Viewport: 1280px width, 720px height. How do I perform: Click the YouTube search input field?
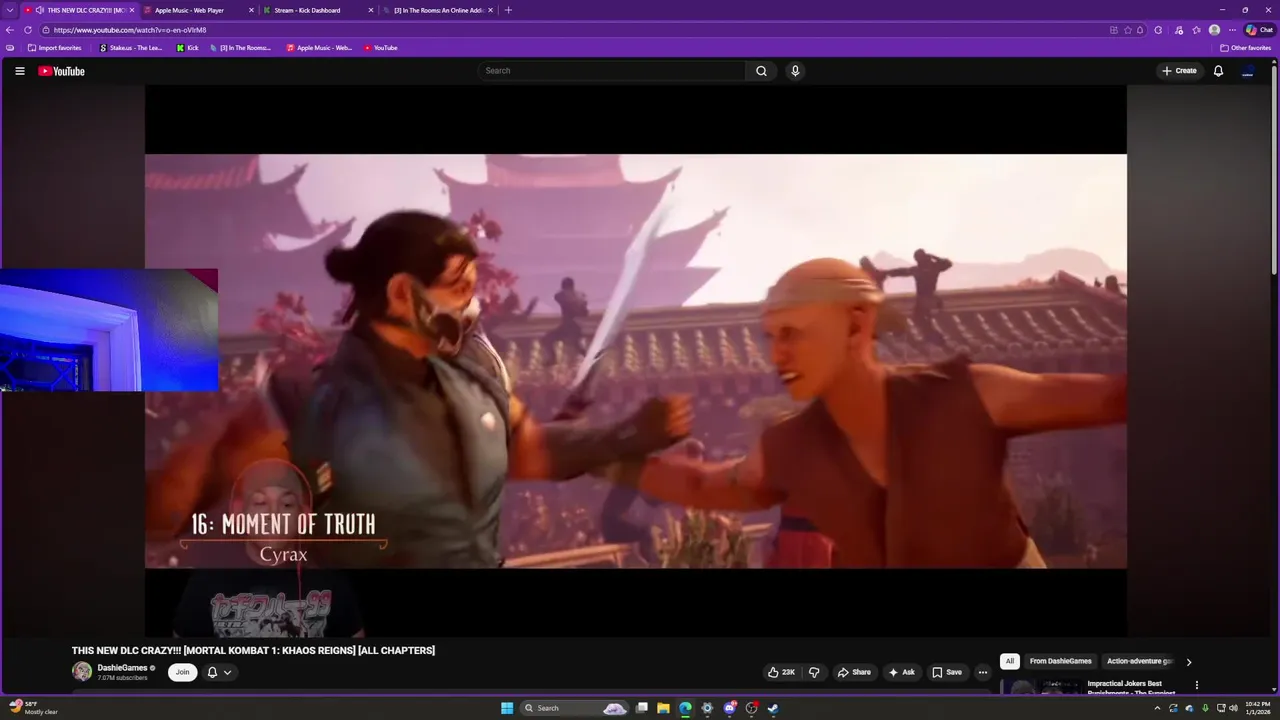(x=611, y=71)
